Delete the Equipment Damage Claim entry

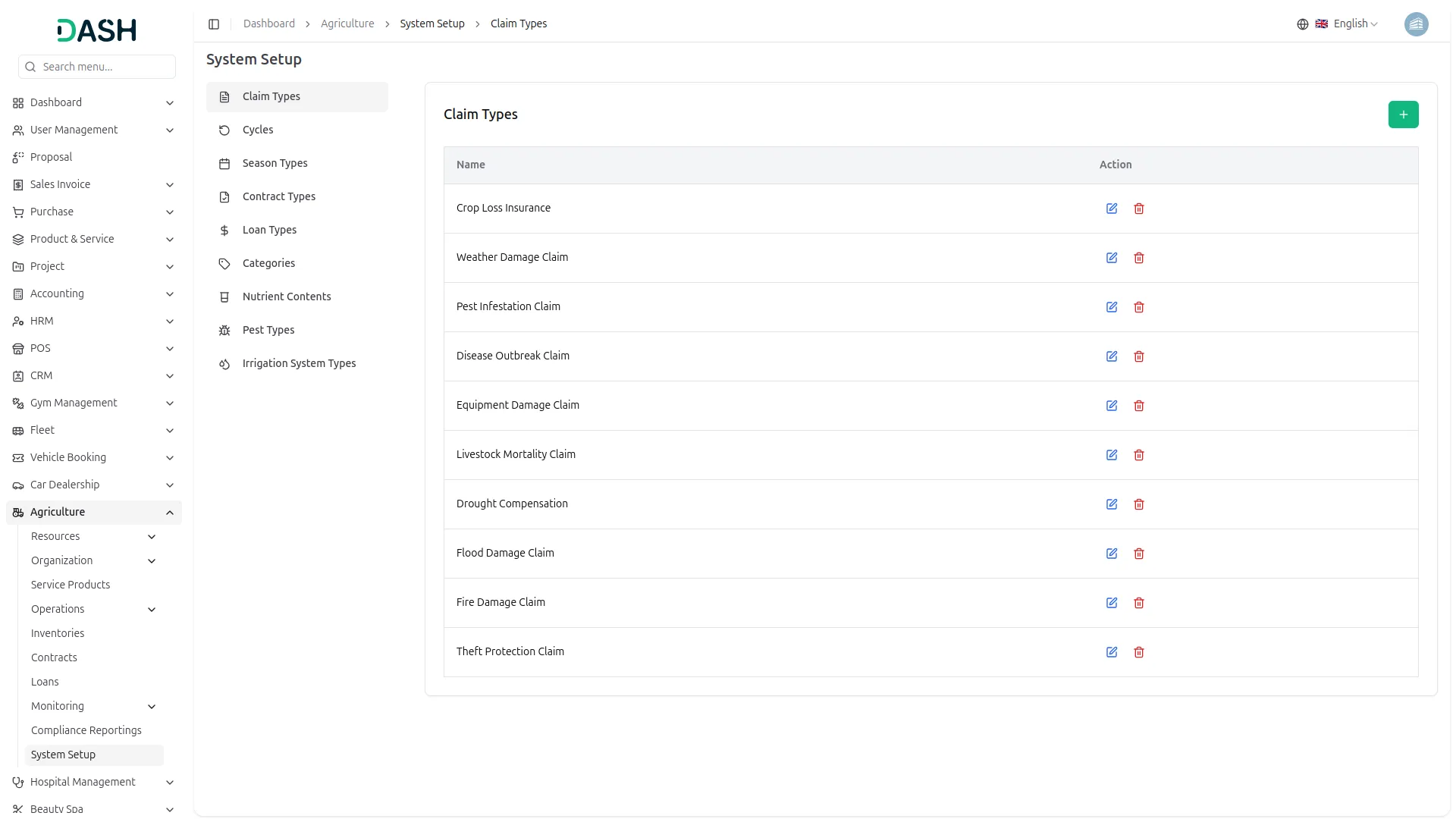point(1139,406)
